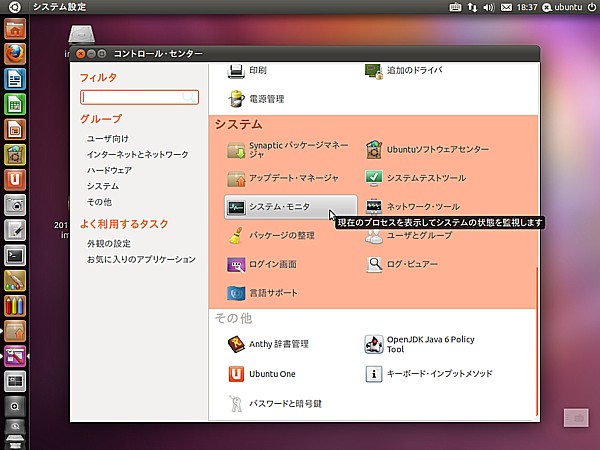Open volume indicator in top panel
This screenshot has height=450, width=600.
tap(489, 7)
